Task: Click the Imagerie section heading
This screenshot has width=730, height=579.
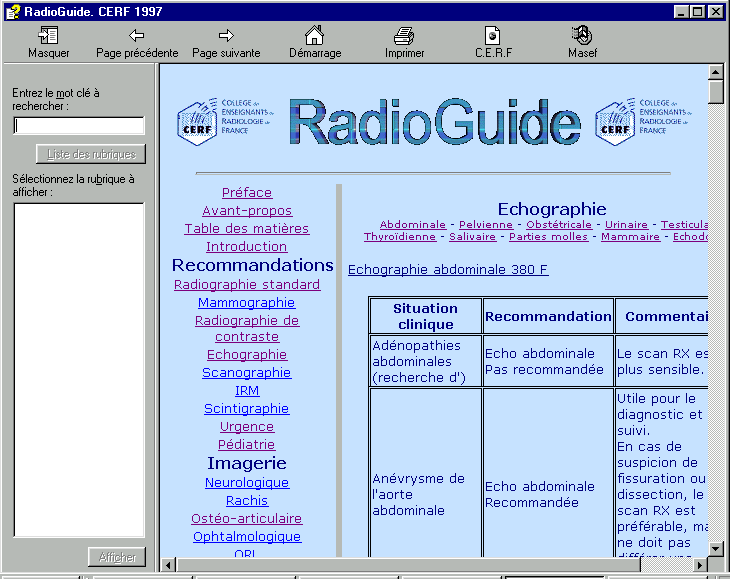Action: pyautogui.click(x=247, y=463)
